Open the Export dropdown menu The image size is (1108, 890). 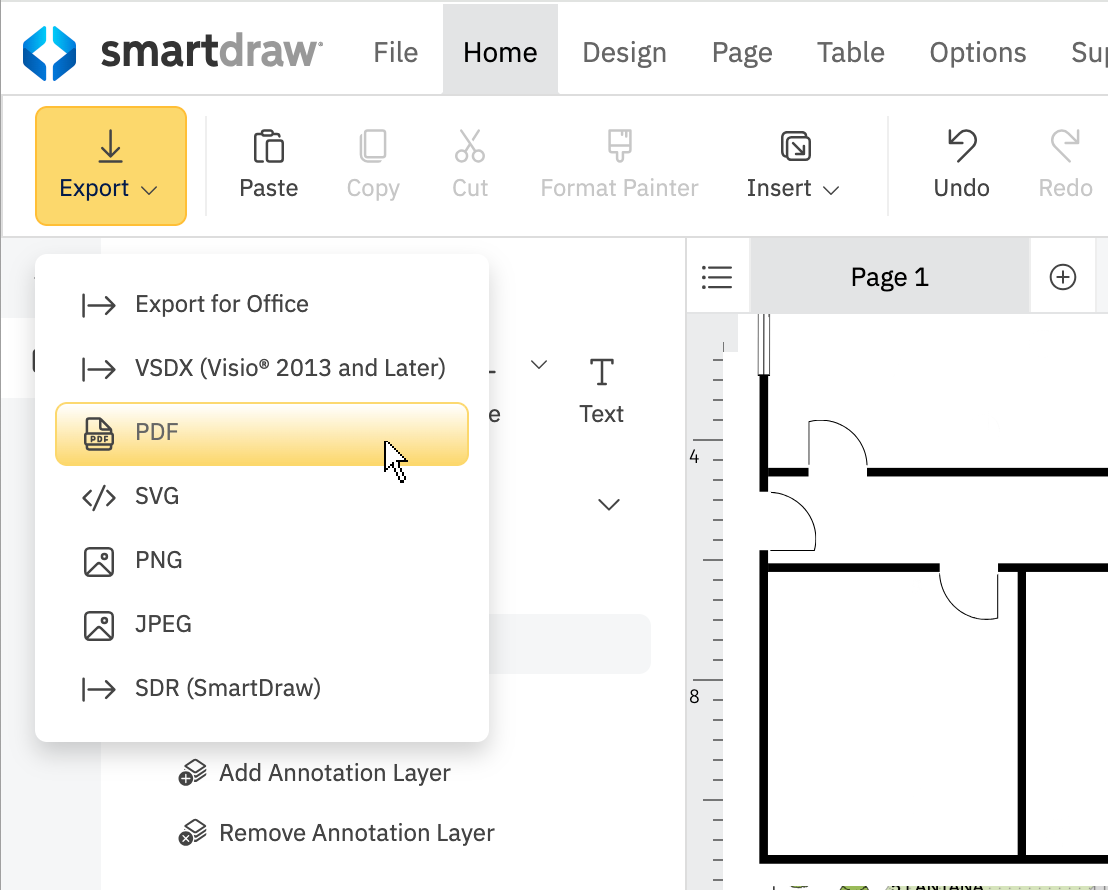coord(110,165)
